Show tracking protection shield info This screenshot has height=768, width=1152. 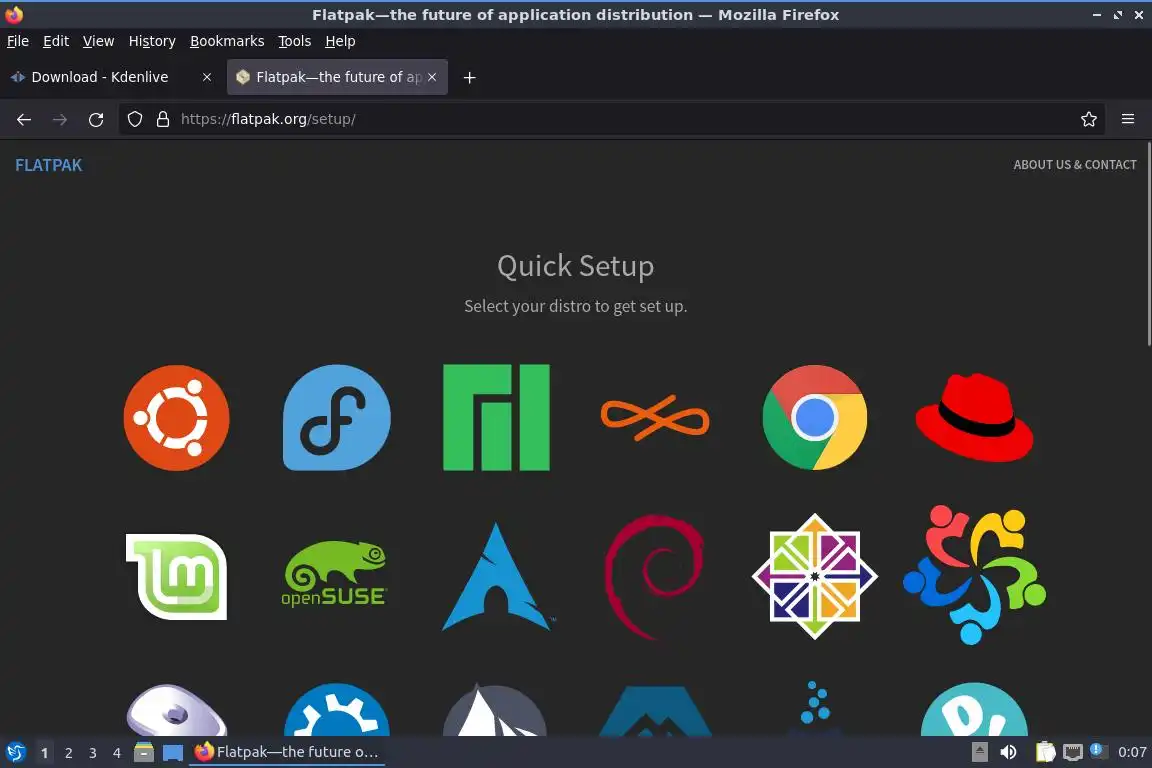(x=134, y=119)
